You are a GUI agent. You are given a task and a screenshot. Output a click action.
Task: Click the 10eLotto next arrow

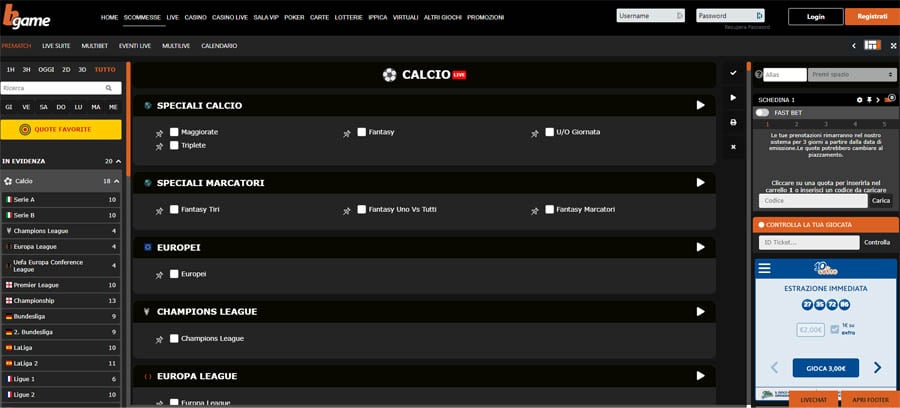coord(877,367)
